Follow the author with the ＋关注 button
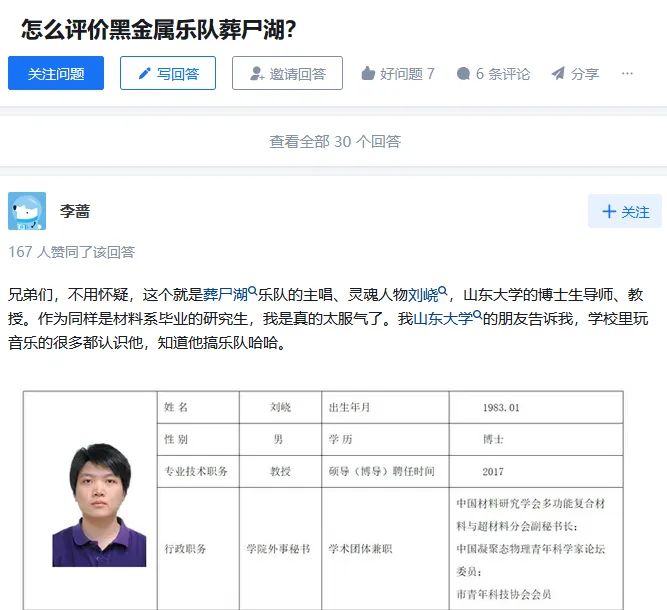The height and width of the screenshot is (610, 667). (624, 211)
